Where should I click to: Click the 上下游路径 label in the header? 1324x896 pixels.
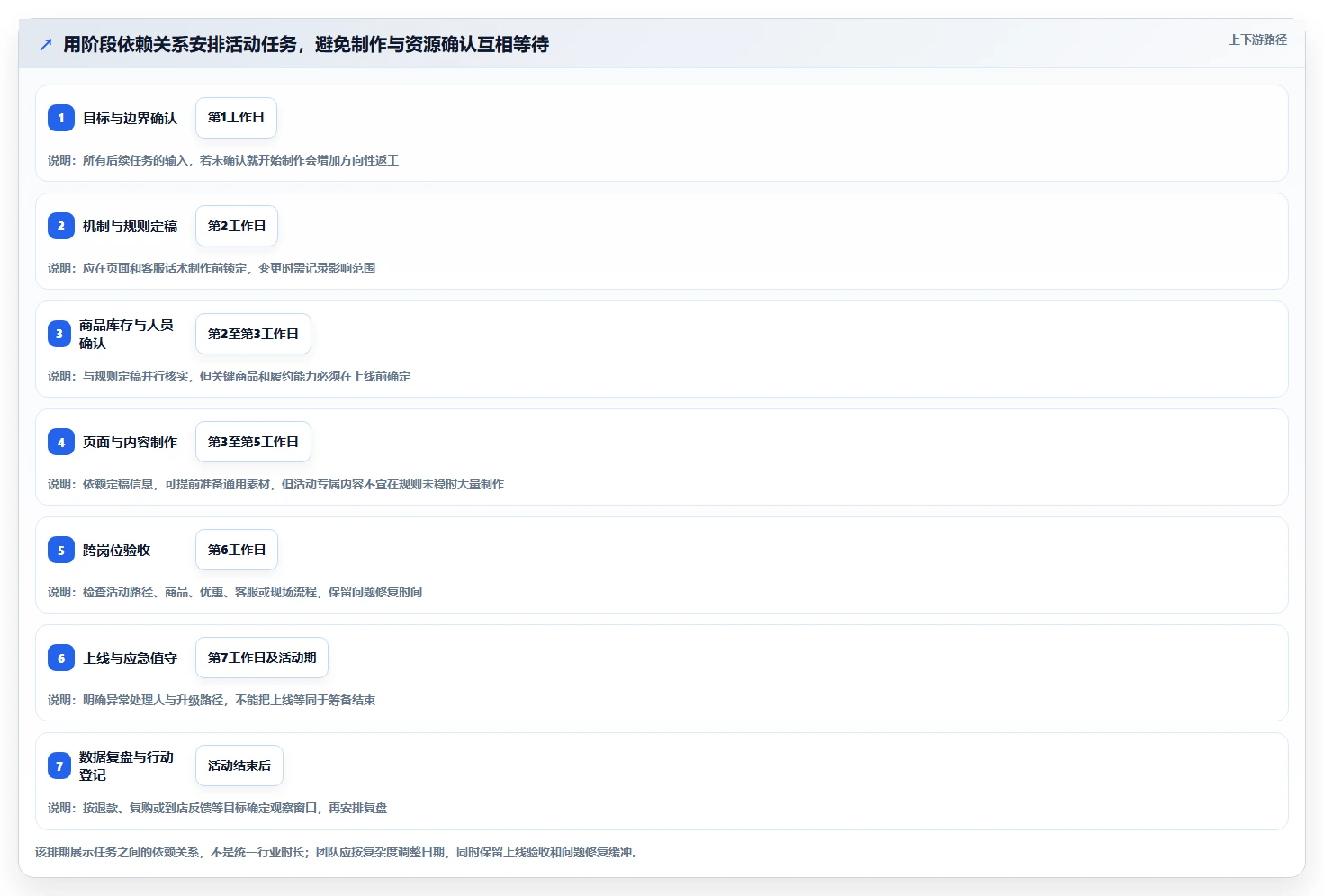(1257, 40)
